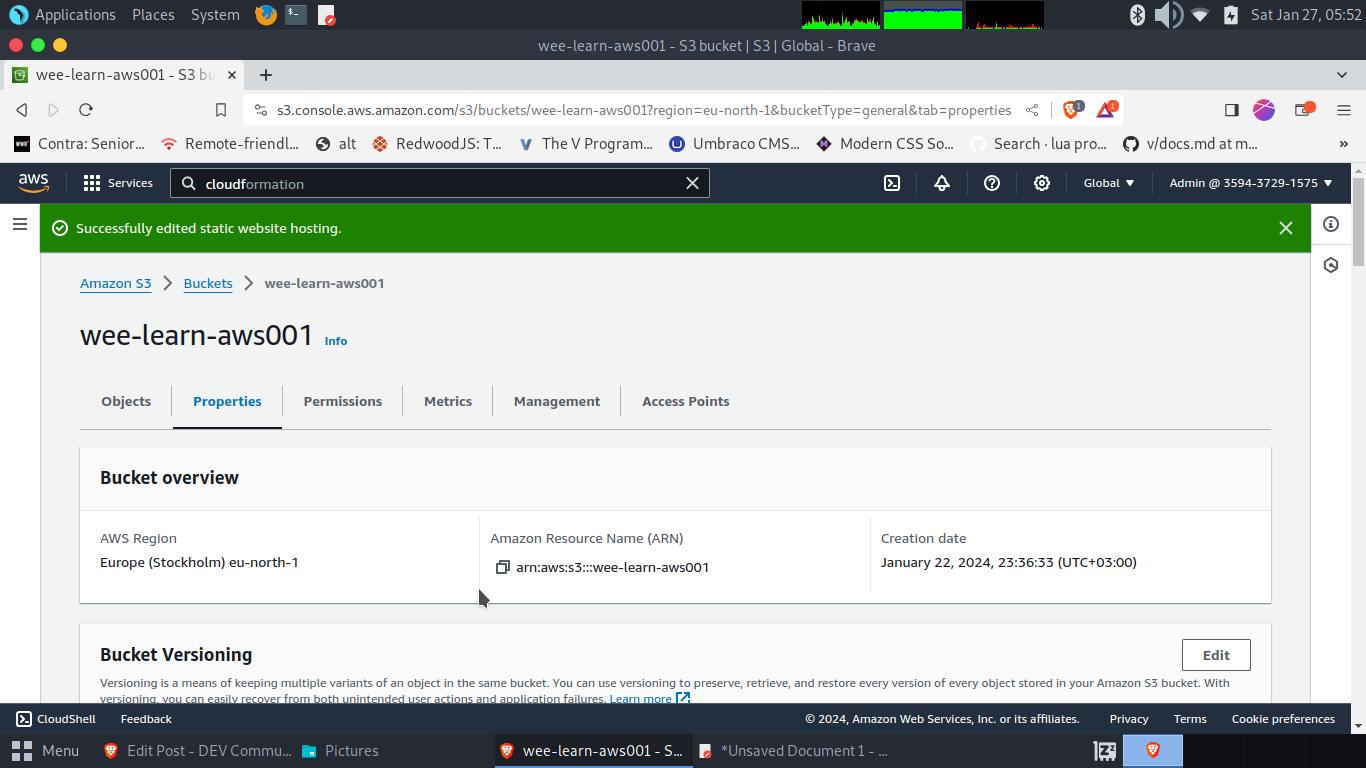Launch CloudShell from the footer

pyautogui.click(x=56, y=719)
